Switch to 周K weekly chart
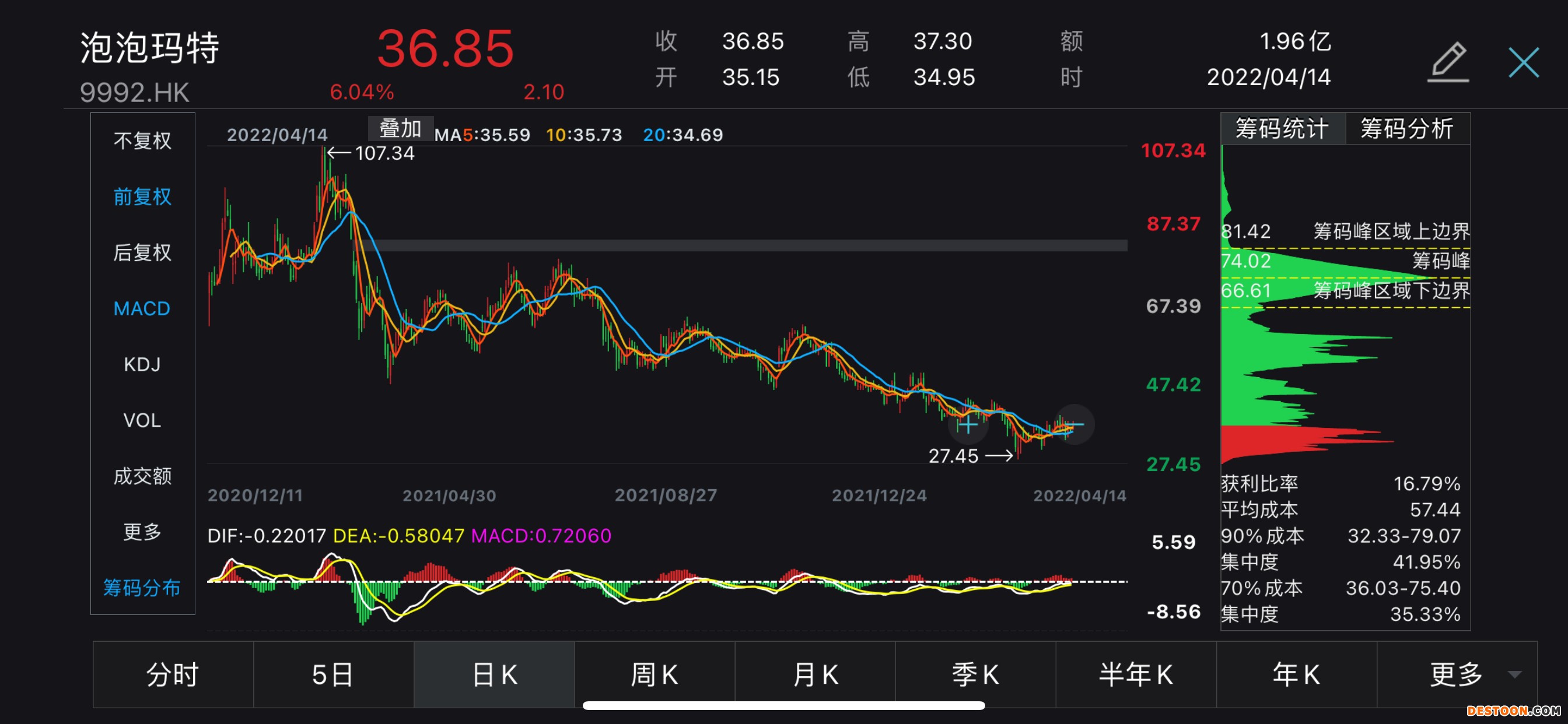Screen dimensions: 1568x724 pyautogui.click(x=654, y=674)
